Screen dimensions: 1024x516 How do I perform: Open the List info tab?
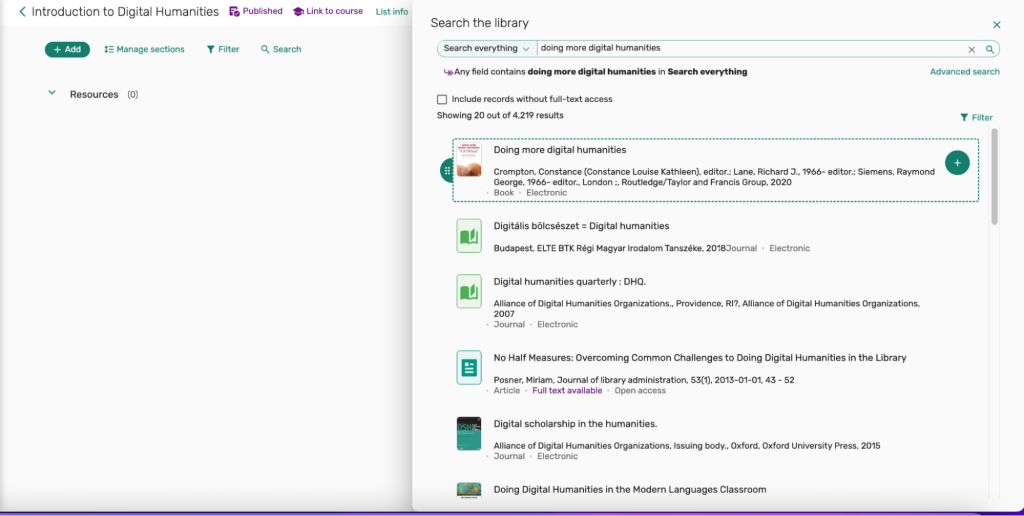coord(391,12)
